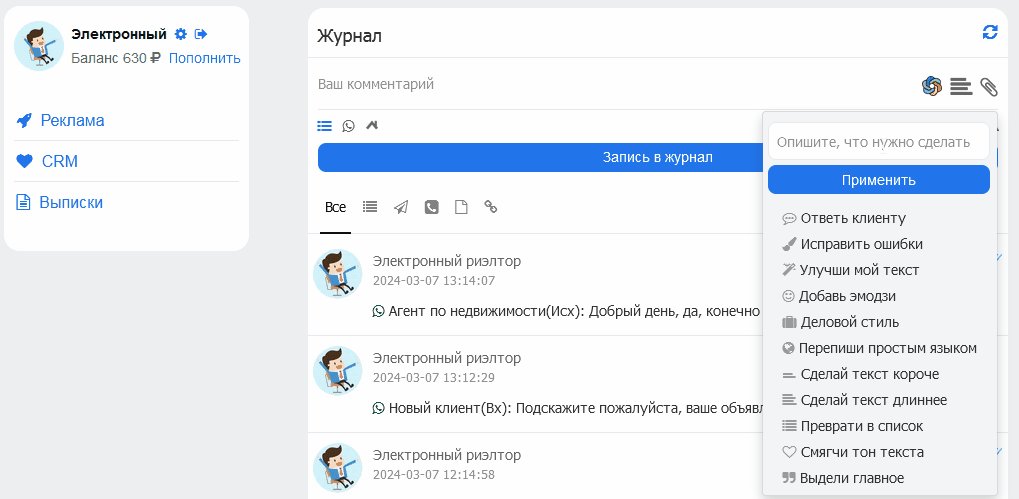Choose Перепиши простым языком menu item

click(879, 348)
